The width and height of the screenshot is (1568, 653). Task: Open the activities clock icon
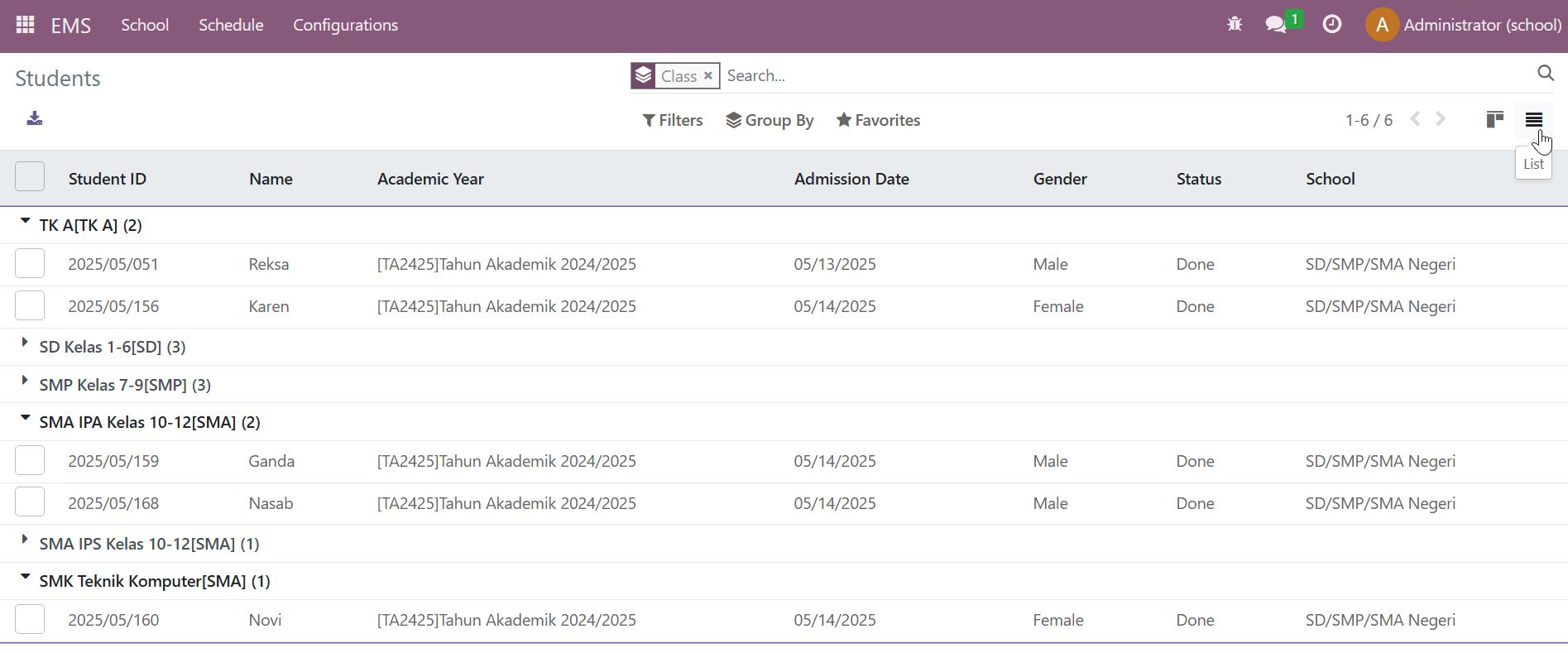[x=1332, y=25]
